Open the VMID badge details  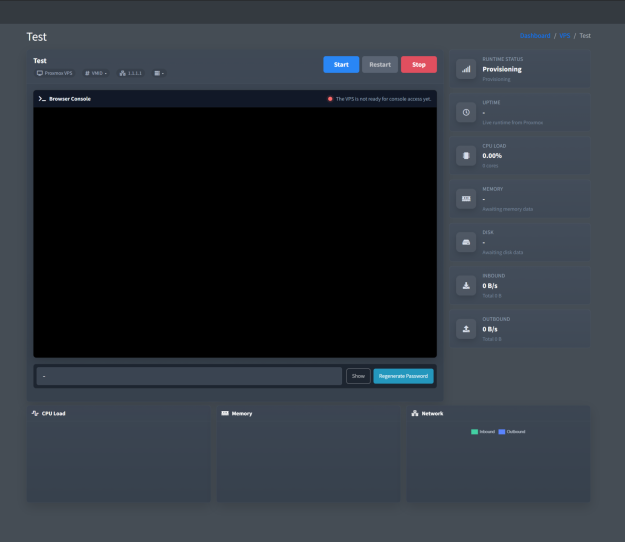(x=97, y=73)
